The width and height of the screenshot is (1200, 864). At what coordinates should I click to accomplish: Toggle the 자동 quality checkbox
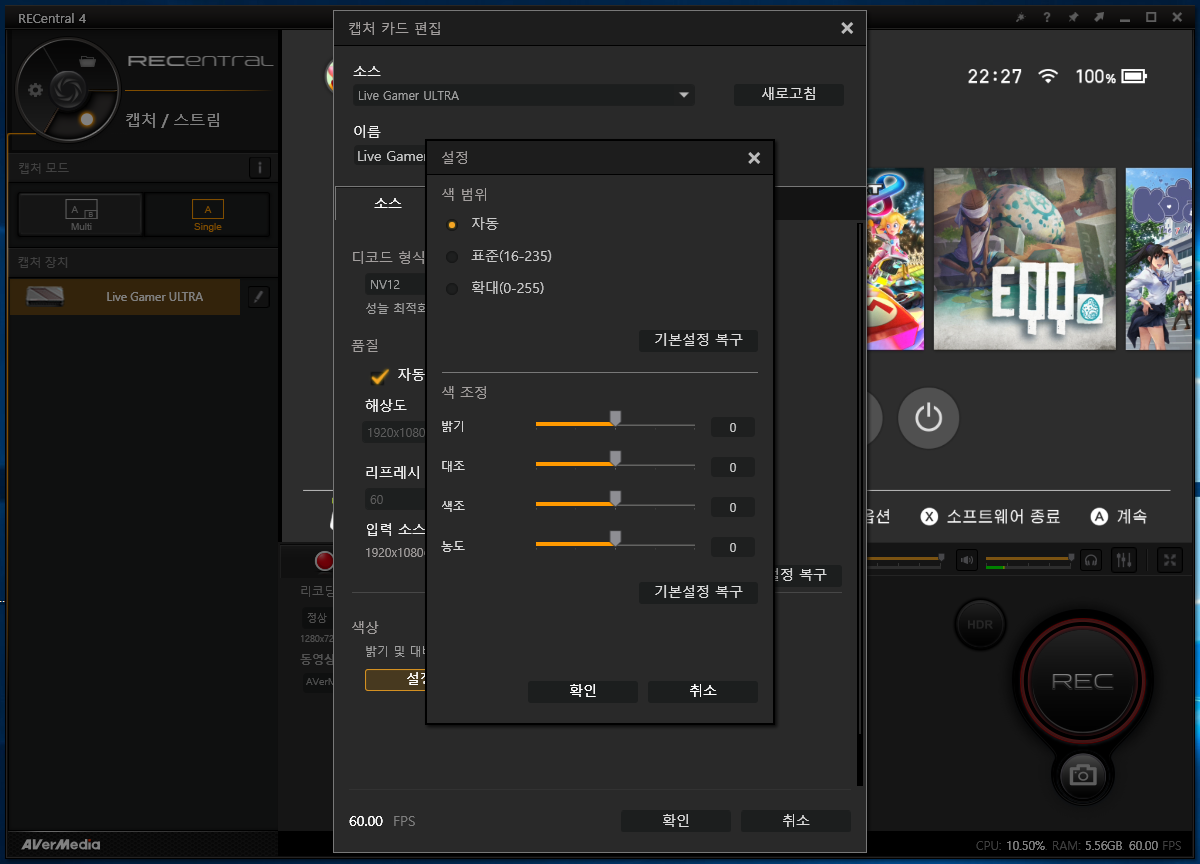pyautogui.click(x=380, y=375)
